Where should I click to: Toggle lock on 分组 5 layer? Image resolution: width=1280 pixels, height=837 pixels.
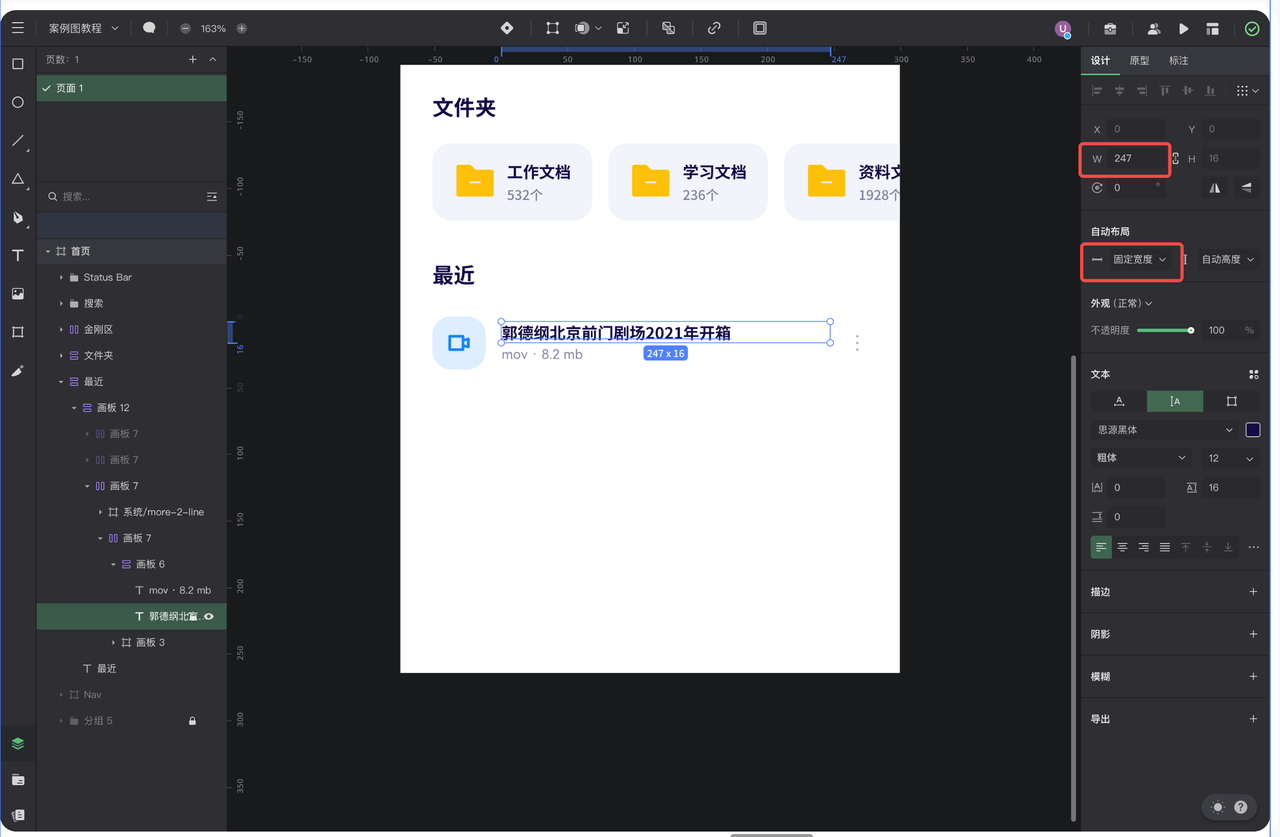(x=193, y=721)
